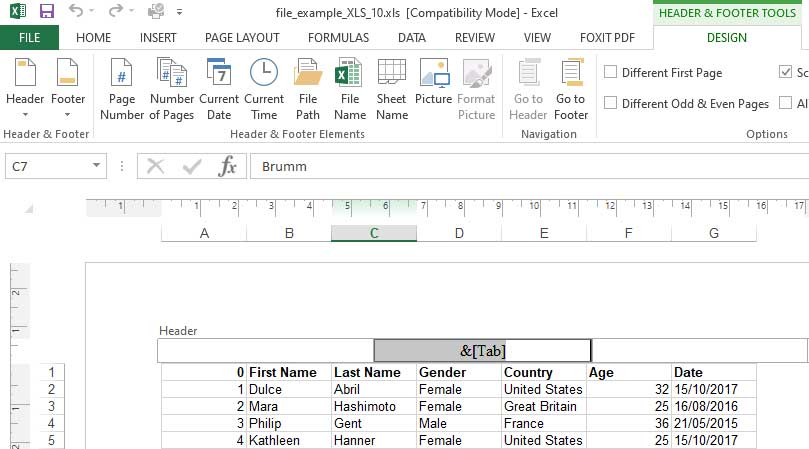Screen dimensions: 809x449
Task: Click the right header section box
Action: tap(699, 351)
